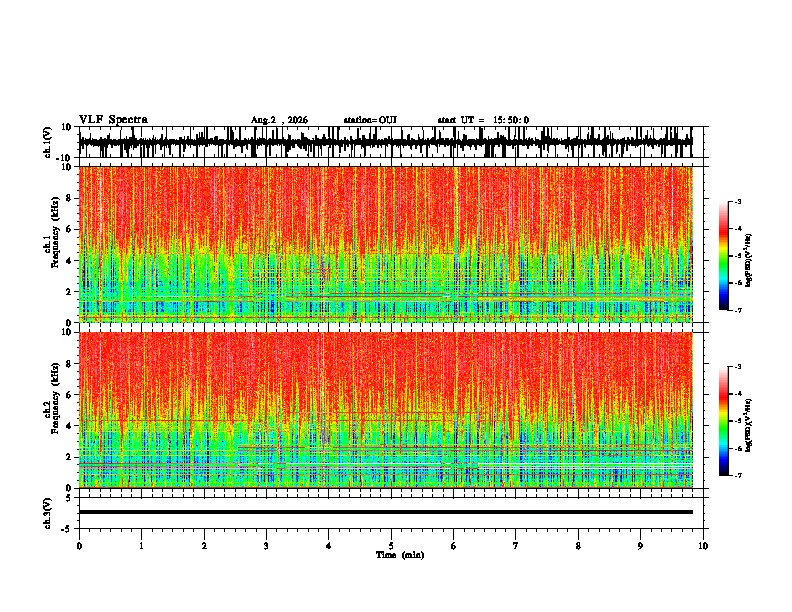Click the ch.1 Frequency (kHz) axis label
This screenshot has height=612, width=792.
click(52, 244)
